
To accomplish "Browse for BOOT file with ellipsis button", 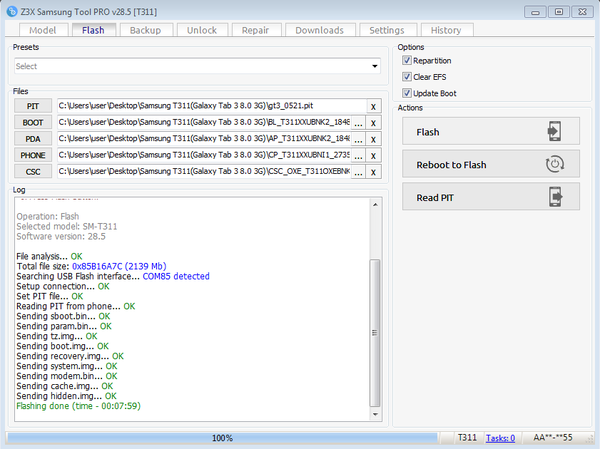I will (358, 123).
